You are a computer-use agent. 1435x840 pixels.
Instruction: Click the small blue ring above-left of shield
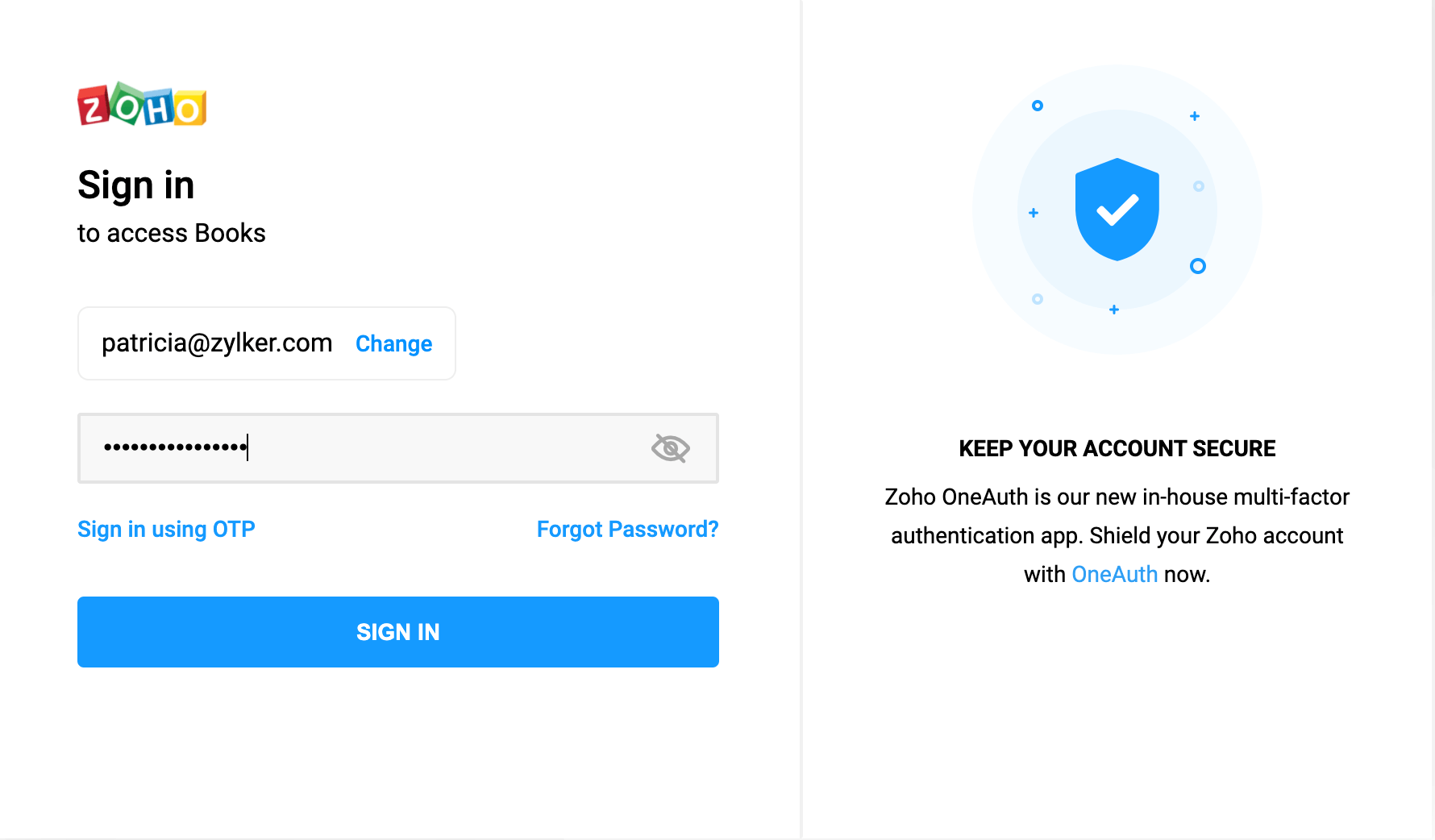[x=1038, y=106]
